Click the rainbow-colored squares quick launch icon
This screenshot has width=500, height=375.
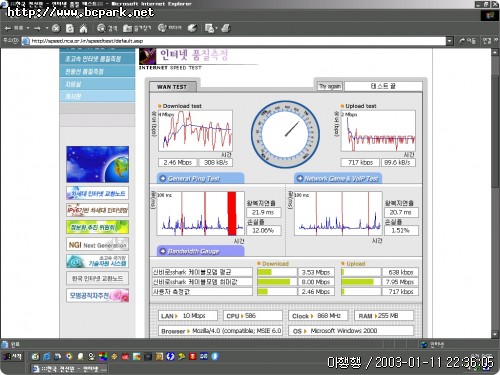[x=103, y=357]
